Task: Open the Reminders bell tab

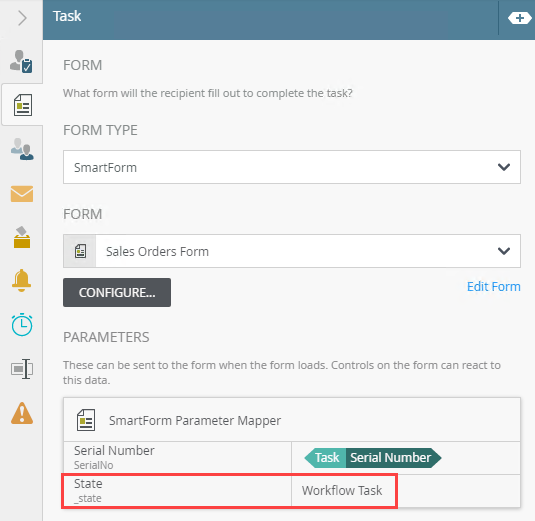Action: point(21,280)
